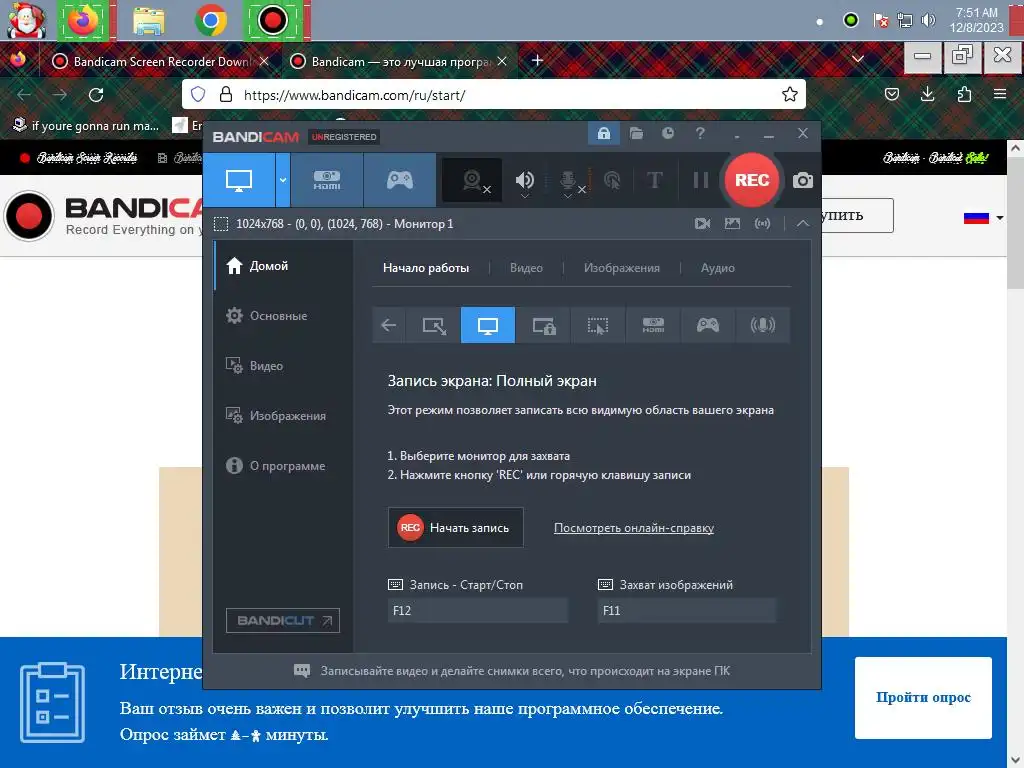Toggle speaker sound recording icon
This screenshot has width=1024, height=768.
tap(524, 180)
